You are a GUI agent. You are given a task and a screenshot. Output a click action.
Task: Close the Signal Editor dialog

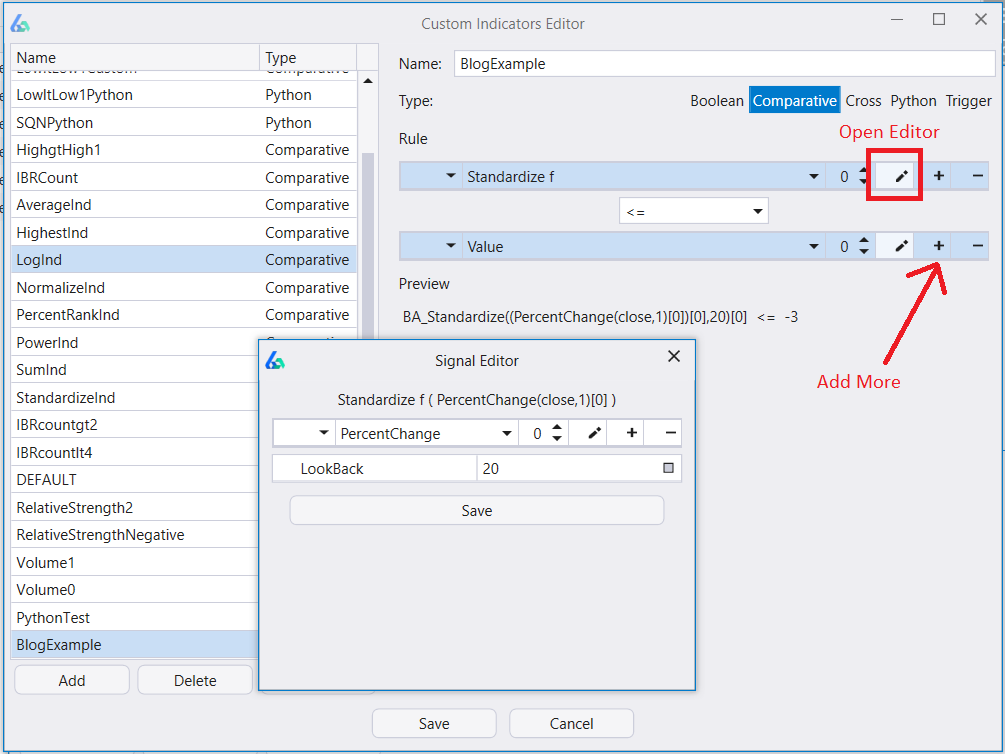(x=673, y=356)
